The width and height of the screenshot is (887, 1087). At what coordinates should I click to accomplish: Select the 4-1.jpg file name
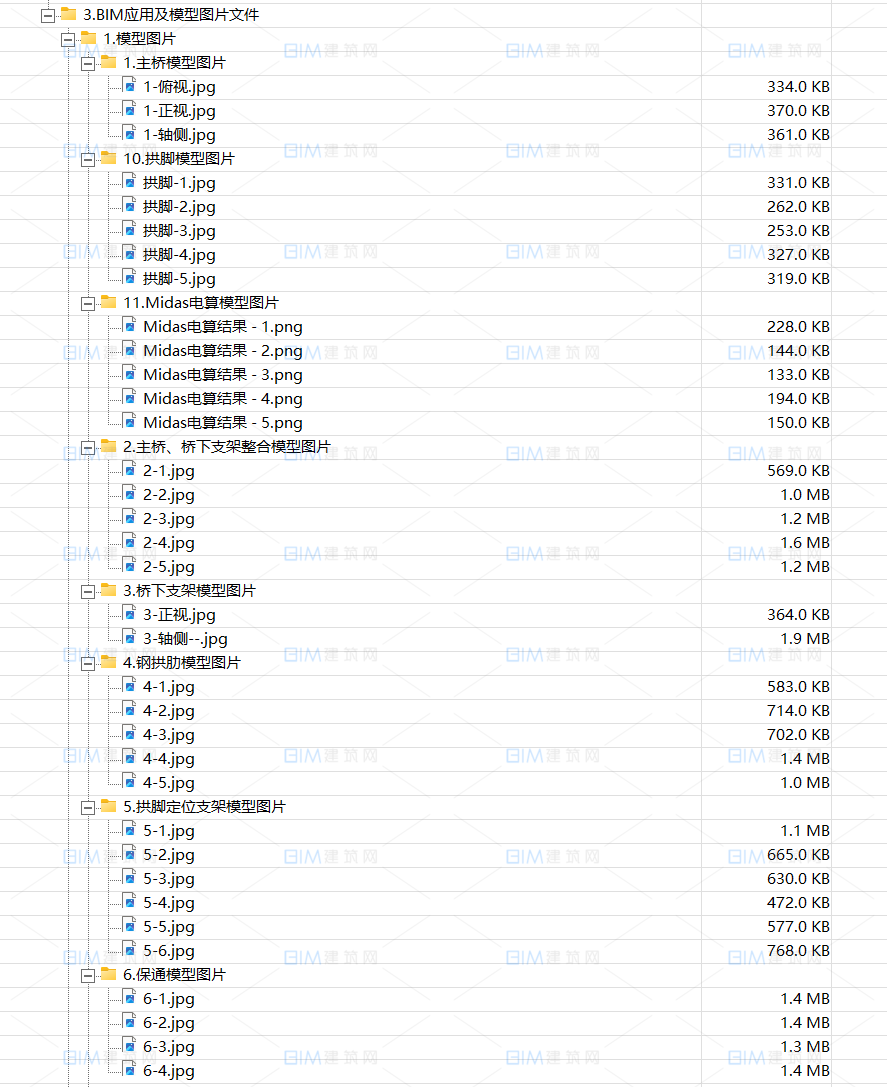pyautogui.click(x=169, y=687)
